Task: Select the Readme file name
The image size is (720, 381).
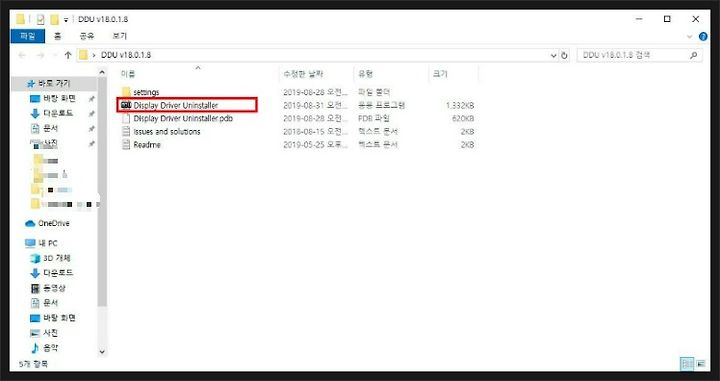Action: coord(147,145)
